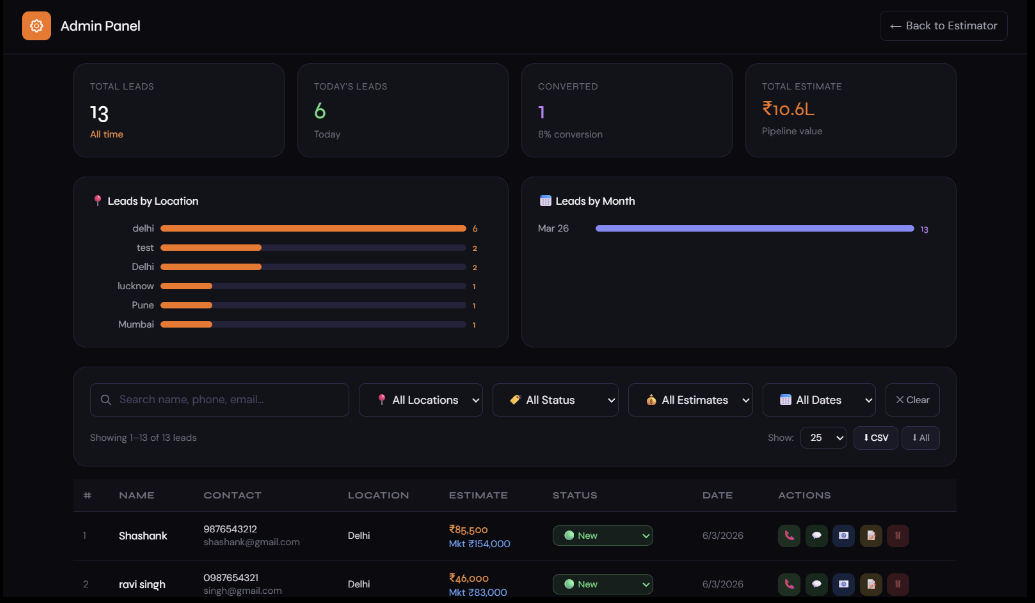
Task: Delete the Shashank lead via trash icon
Action: tap(897, 536)
